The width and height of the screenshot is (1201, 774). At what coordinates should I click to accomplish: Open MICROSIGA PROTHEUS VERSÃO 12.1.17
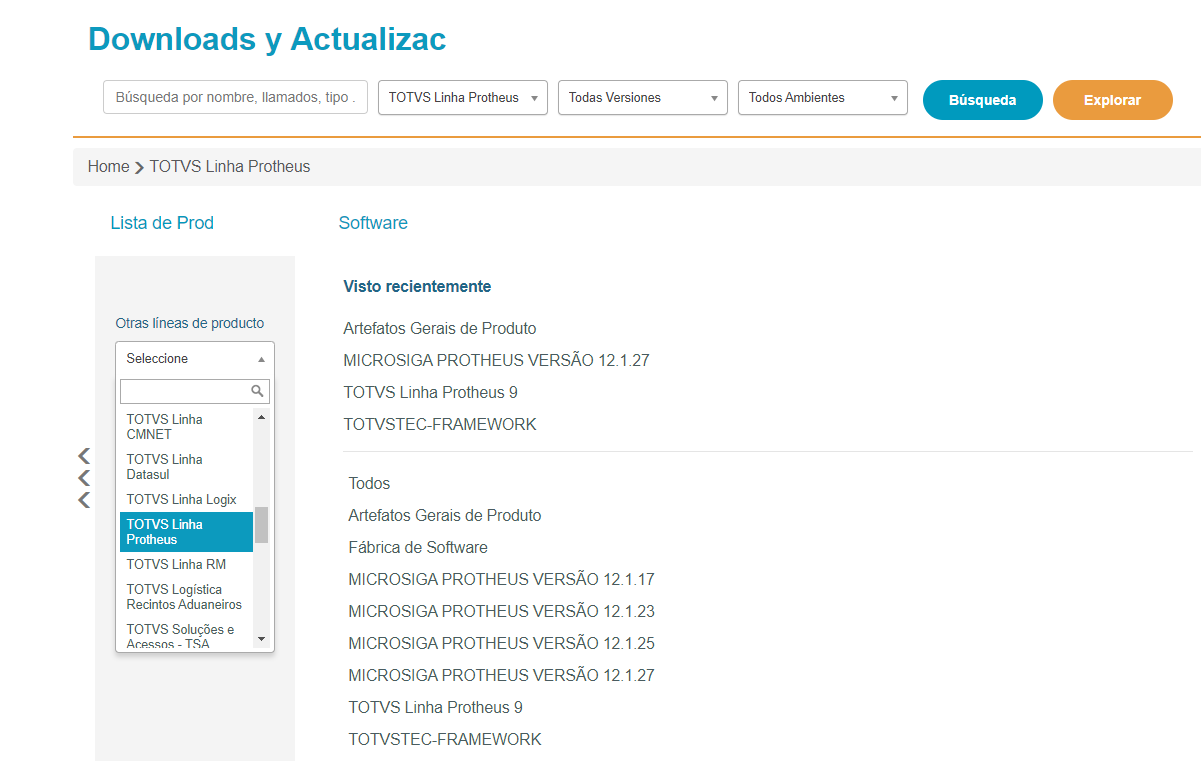click(501, 579)
